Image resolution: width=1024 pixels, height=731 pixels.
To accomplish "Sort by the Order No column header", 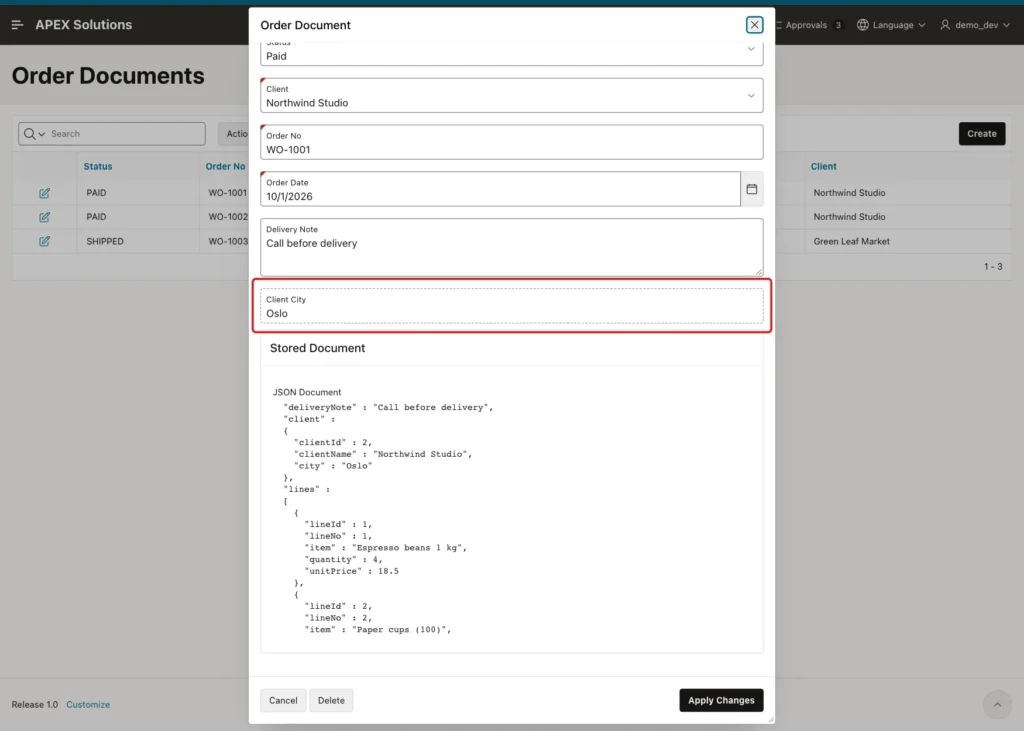I will 225,166.
